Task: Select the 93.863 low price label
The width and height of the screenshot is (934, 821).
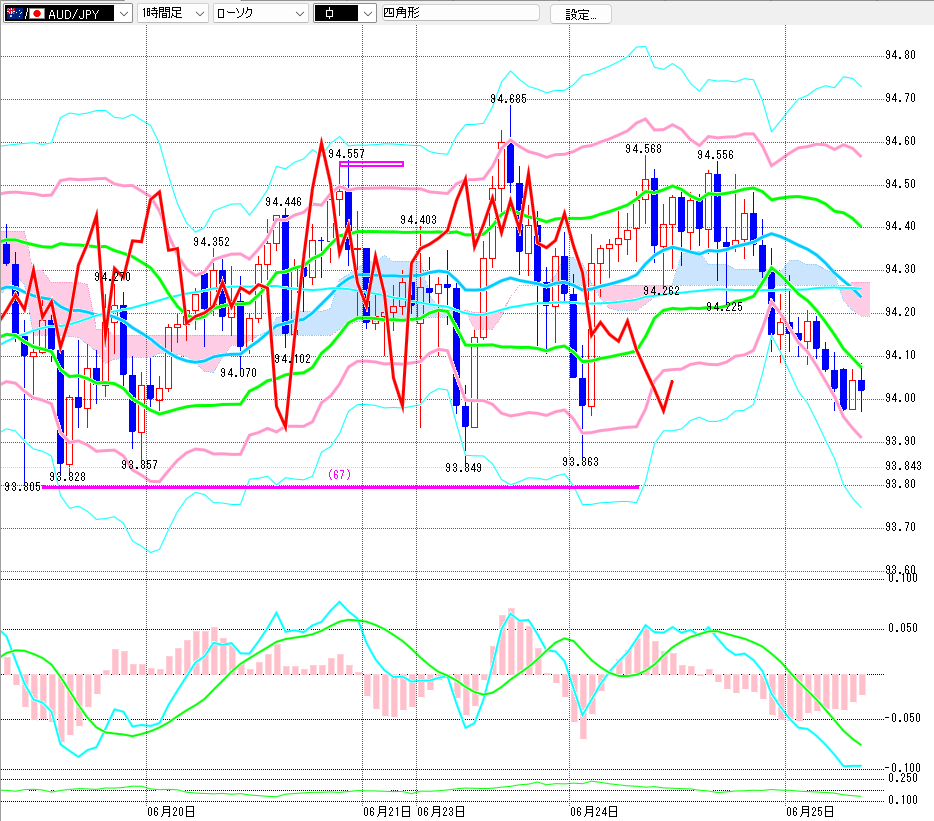Action: coord(580,462)
